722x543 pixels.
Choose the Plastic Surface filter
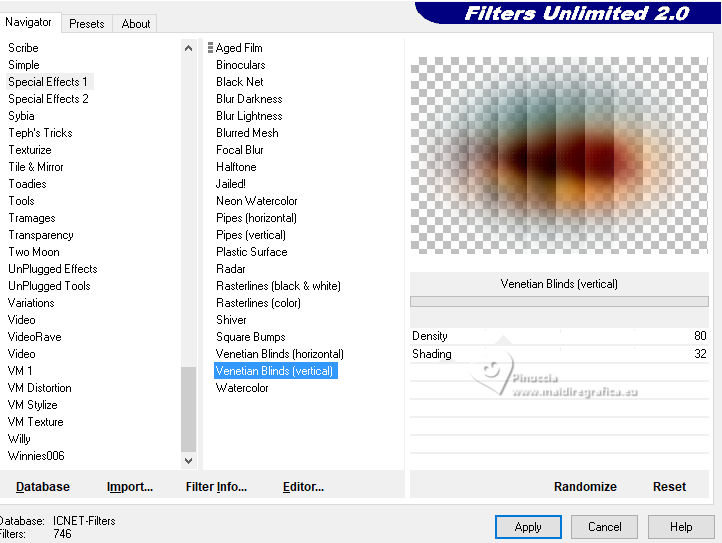pyautogui.click(x=251, y=252)
